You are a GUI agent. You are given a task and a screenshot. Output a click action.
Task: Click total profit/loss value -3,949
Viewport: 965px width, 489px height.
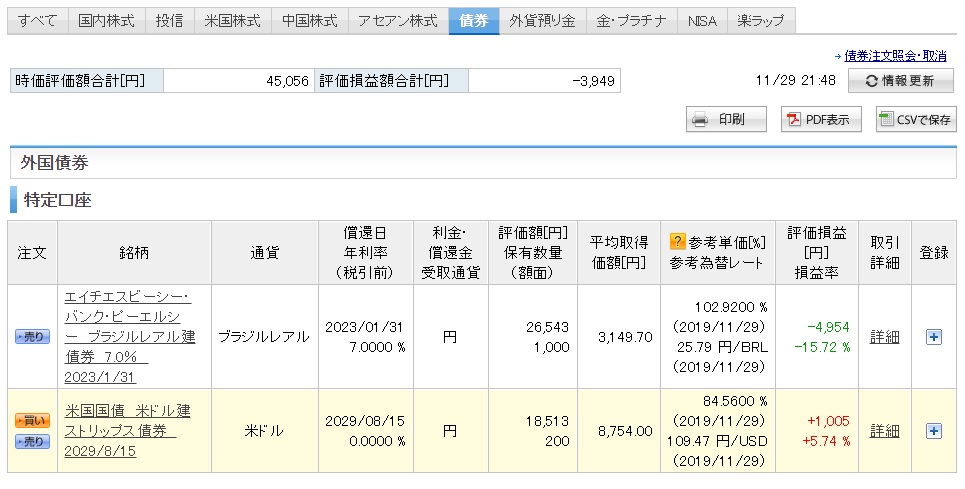pos(593,81)
